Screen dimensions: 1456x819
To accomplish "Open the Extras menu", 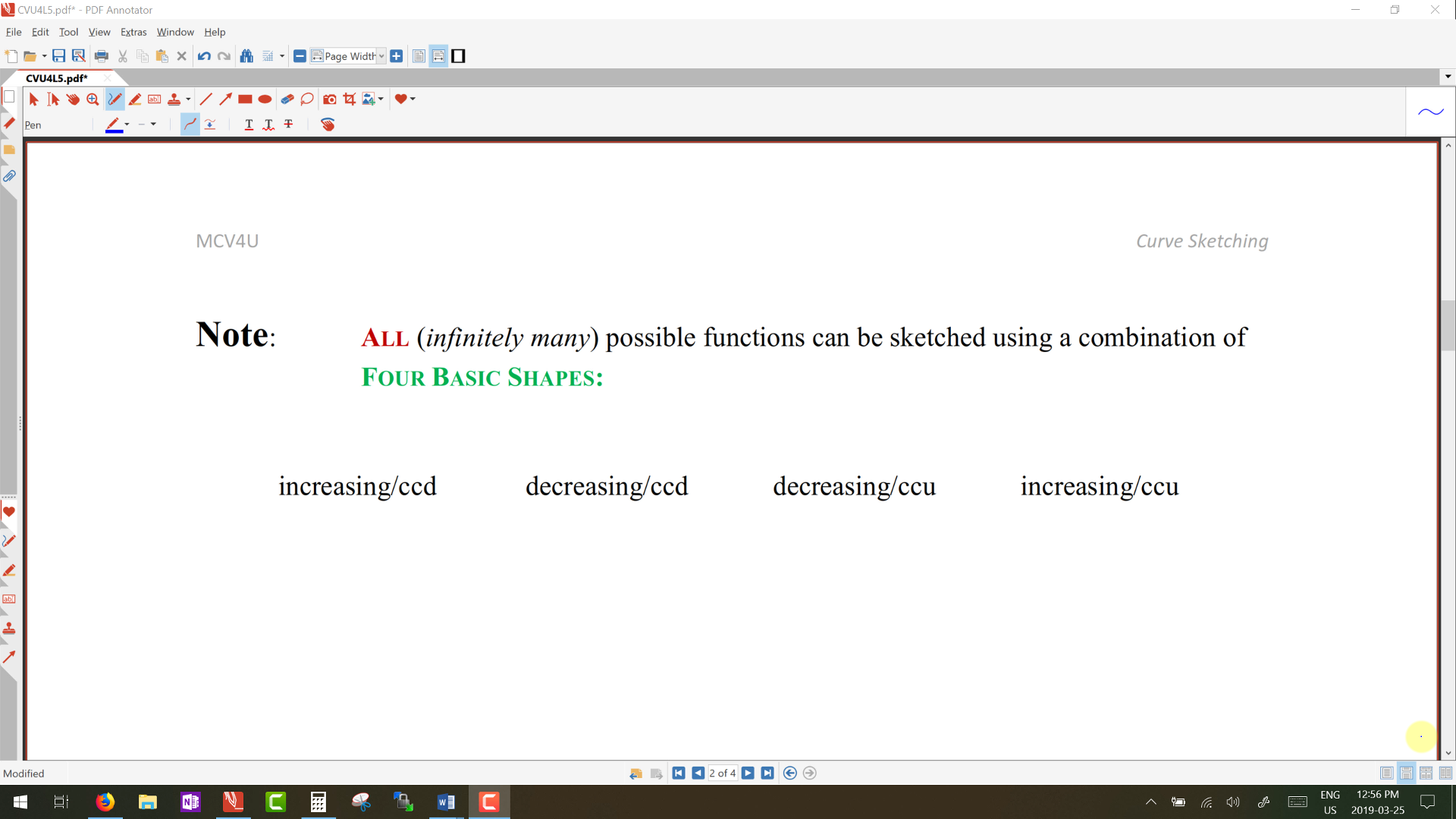I will [133, 32].
